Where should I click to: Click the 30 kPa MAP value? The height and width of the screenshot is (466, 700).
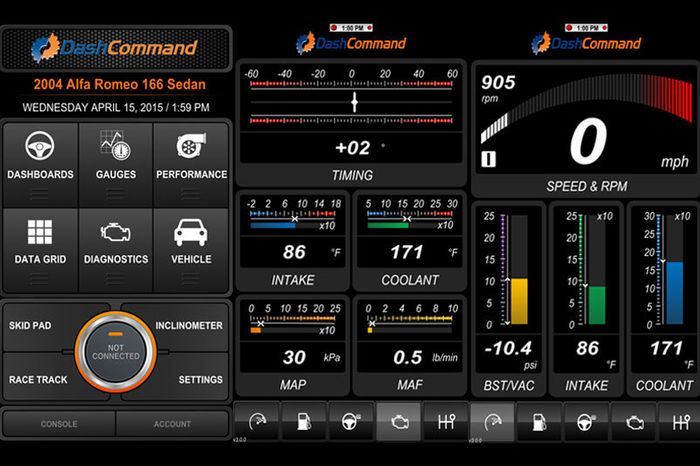coord(294,357)
